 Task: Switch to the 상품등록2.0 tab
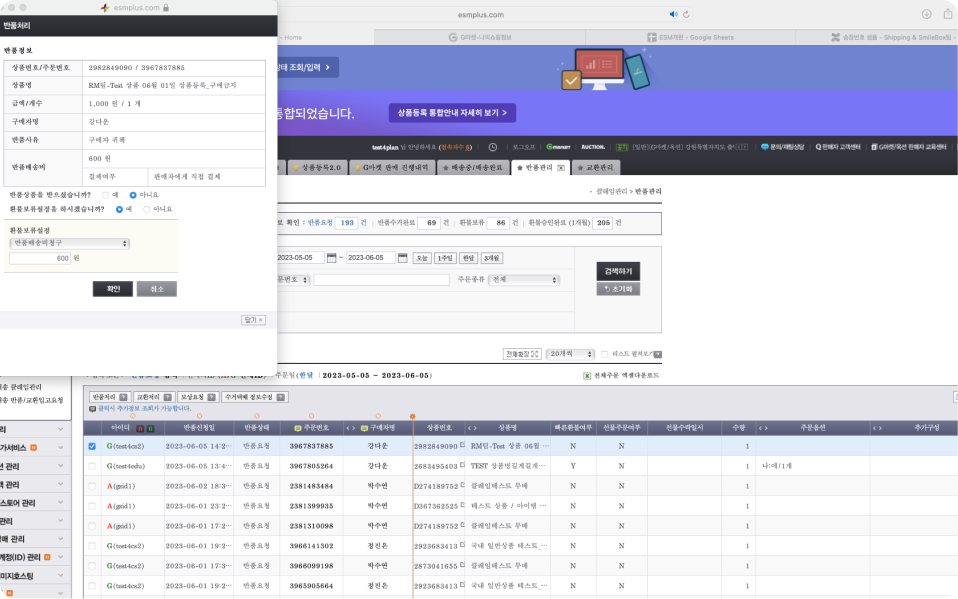click(x=317, y=167)
